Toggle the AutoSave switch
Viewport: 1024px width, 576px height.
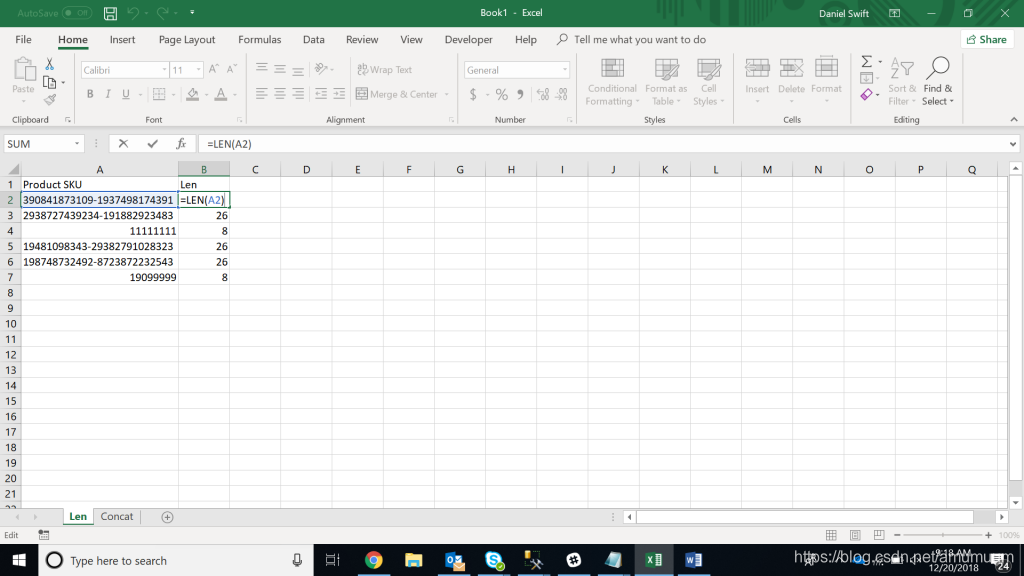point(76,13)
